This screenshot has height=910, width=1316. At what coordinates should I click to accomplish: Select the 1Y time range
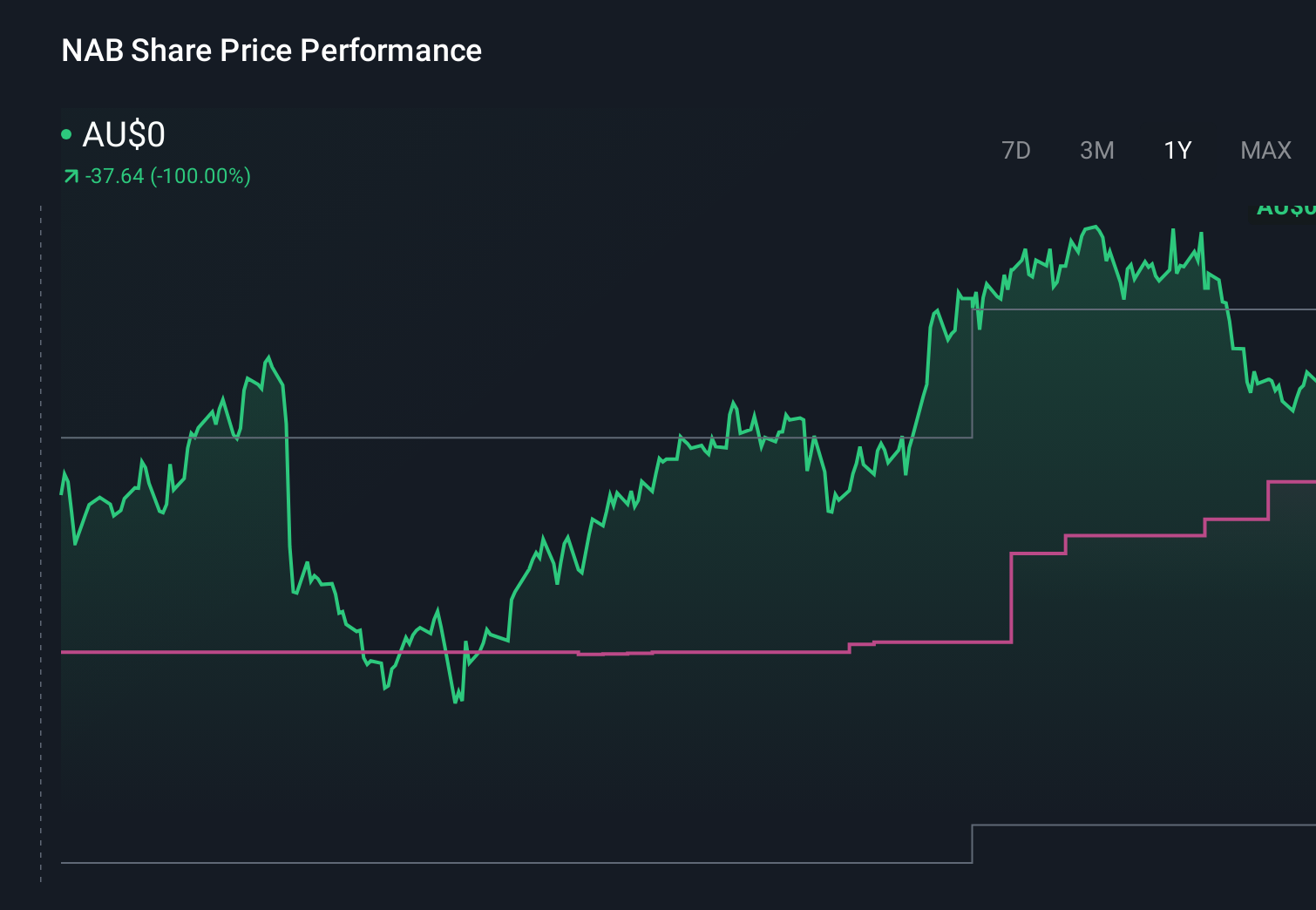(1176, 150)
